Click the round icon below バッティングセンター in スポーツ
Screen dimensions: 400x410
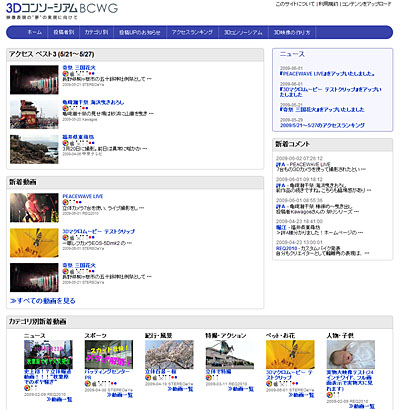point(87,384)
